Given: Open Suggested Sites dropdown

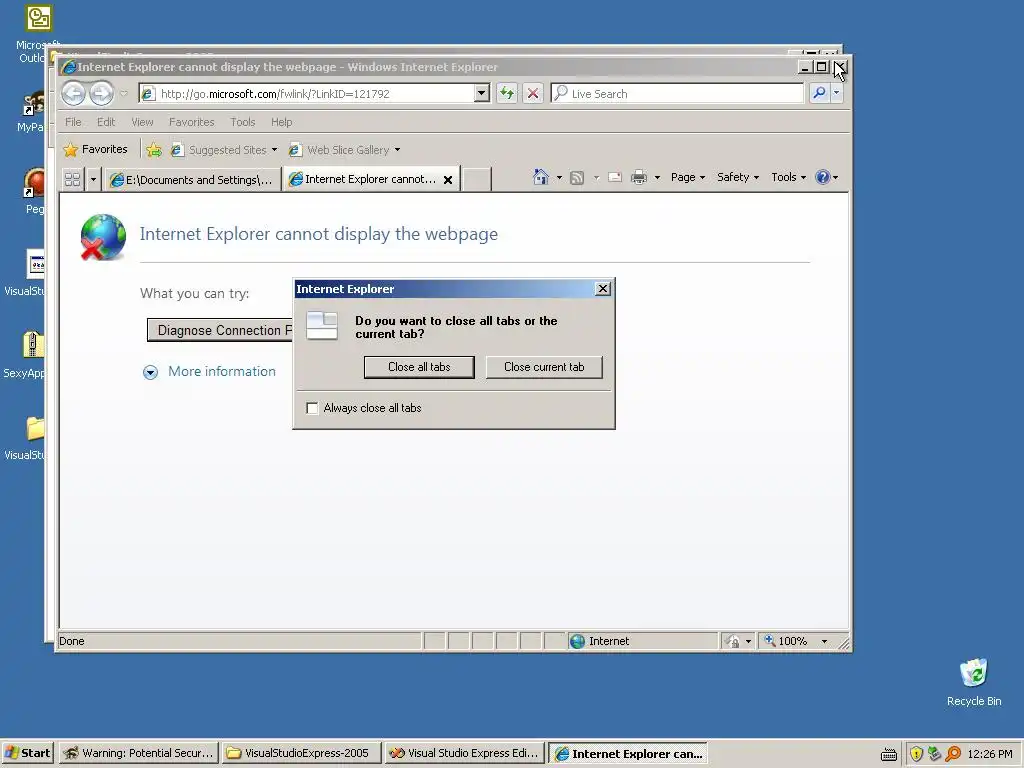Looking at the screenshot, I should point(224,150).
